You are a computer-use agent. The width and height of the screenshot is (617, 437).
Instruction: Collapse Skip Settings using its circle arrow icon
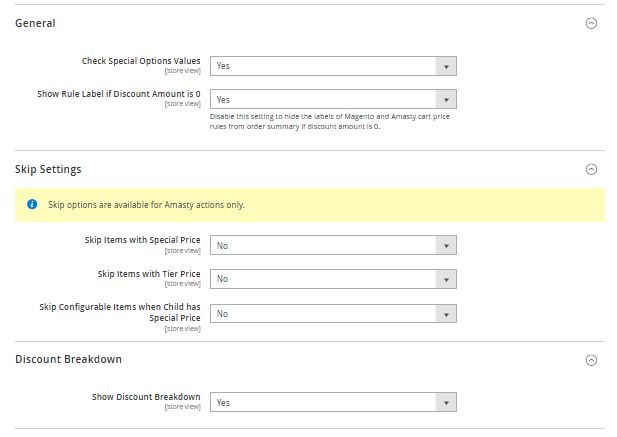click(x=591, y=169)
